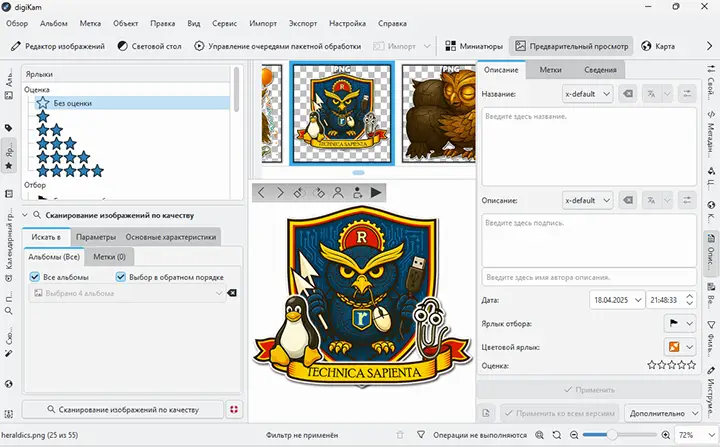This screenshot has width=720, height=447.
Task: Show face tags person icon
Action: pyautogui.click(x=338, y=192)
